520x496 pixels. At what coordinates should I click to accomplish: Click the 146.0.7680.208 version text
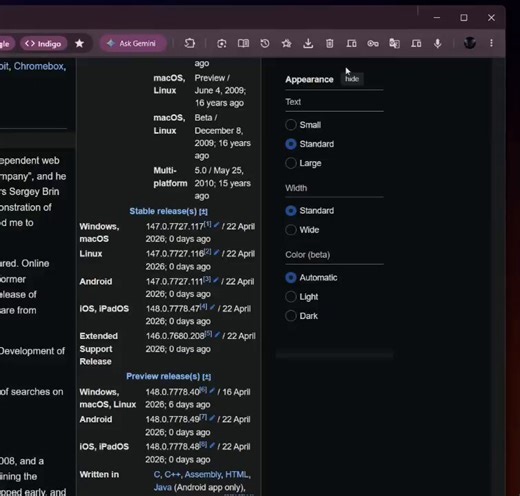175,336
